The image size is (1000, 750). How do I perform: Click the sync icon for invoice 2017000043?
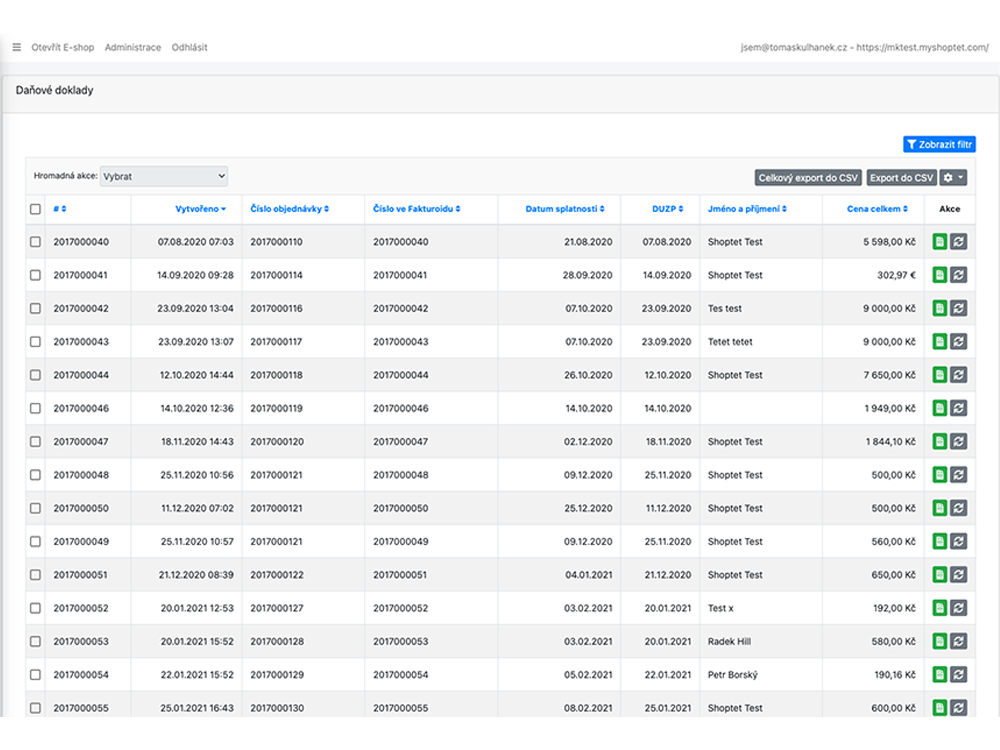coord(959,341)
